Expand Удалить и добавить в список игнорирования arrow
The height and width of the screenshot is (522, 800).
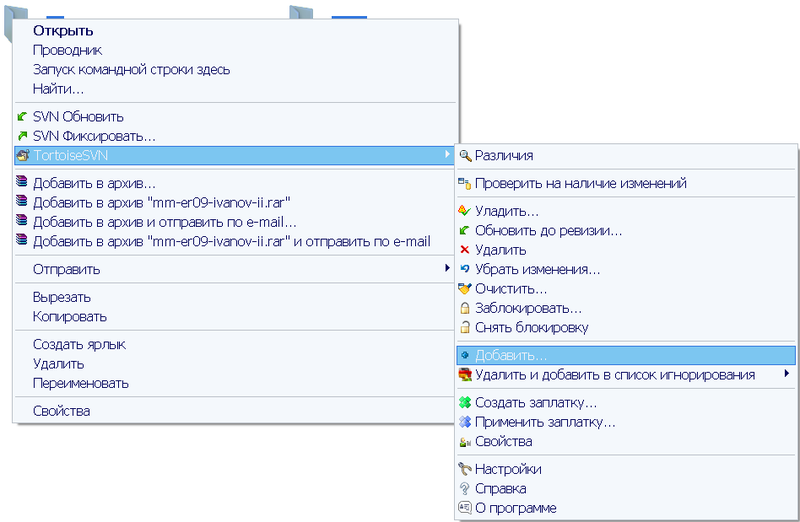787,374
